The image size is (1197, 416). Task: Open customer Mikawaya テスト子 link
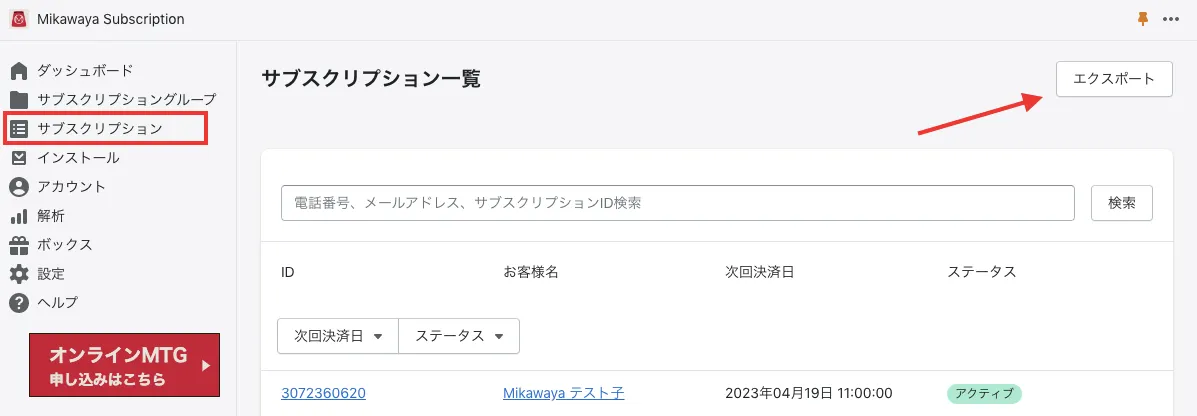[563, 393]
